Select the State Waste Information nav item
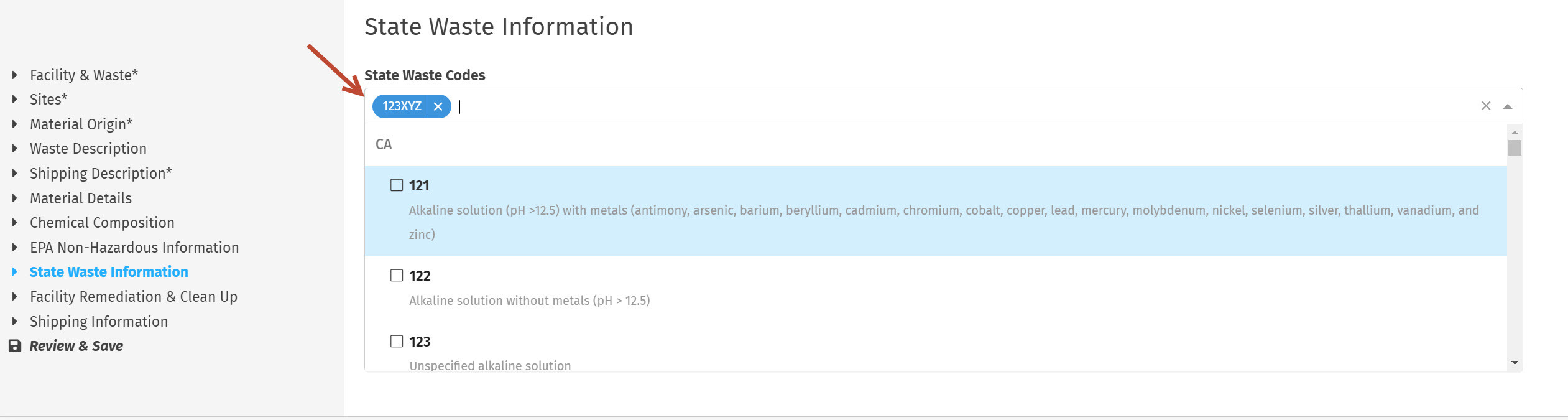1568x420 pixels. (x=109, y=272)
